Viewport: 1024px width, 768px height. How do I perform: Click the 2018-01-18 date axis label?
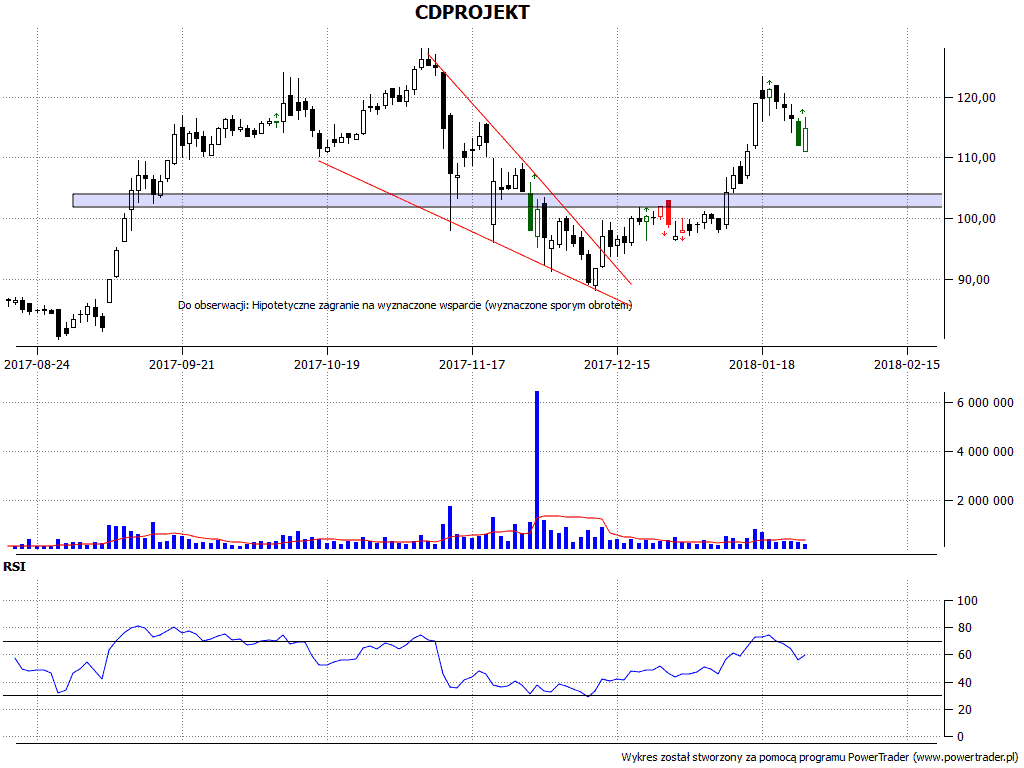[761, 364]
